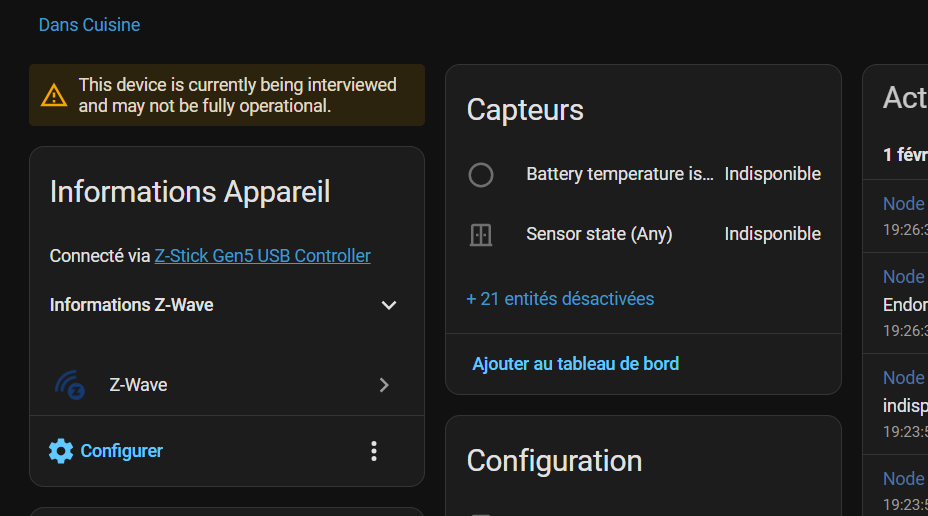928x516 pixels.
Task: Click the Z-Wave logo icon
Action: tap(70, 385)
